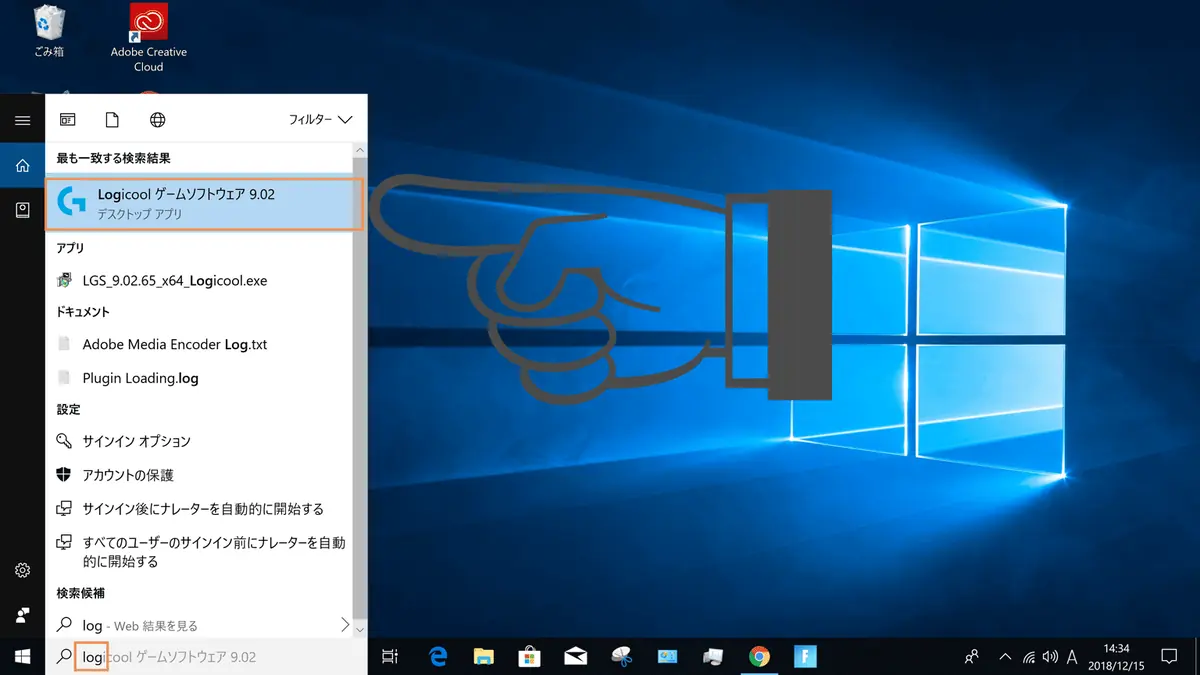Expand the hamburger menu in search panel
The image size is (1200, 675).
[x=22, y=121]
